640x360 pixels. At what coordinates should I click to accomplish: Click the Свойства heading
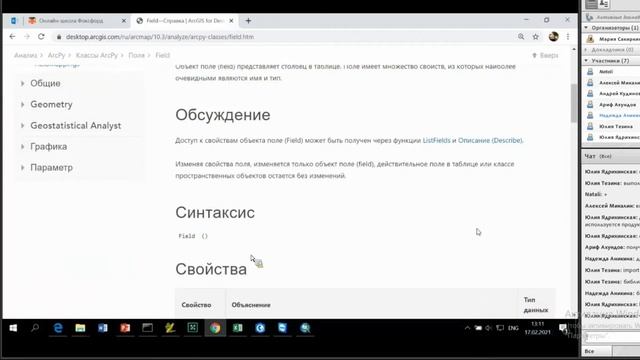pos(211,269)
